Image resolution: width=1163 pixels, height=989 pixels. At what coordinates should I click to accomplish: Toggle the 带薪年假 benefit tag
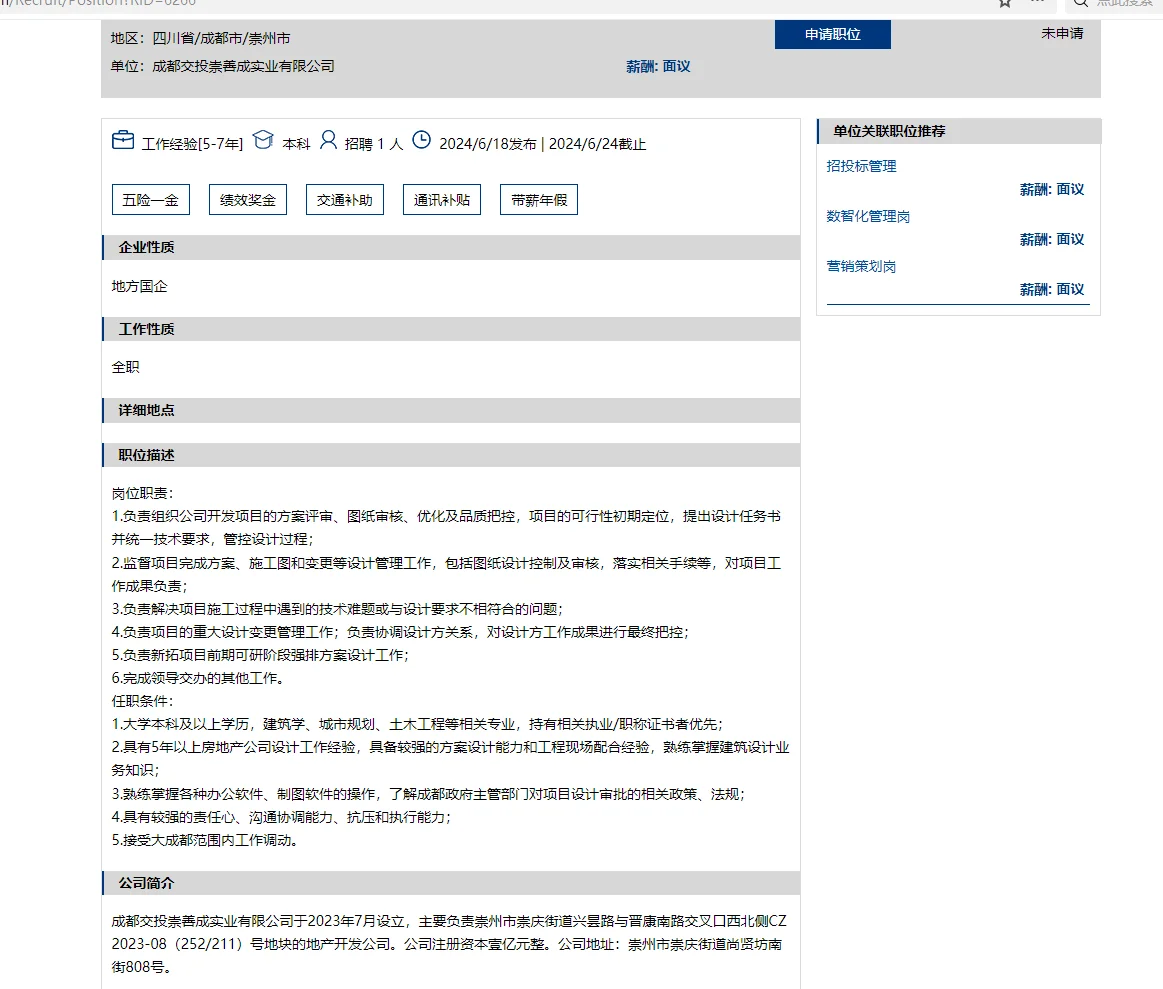click(538, 199)
